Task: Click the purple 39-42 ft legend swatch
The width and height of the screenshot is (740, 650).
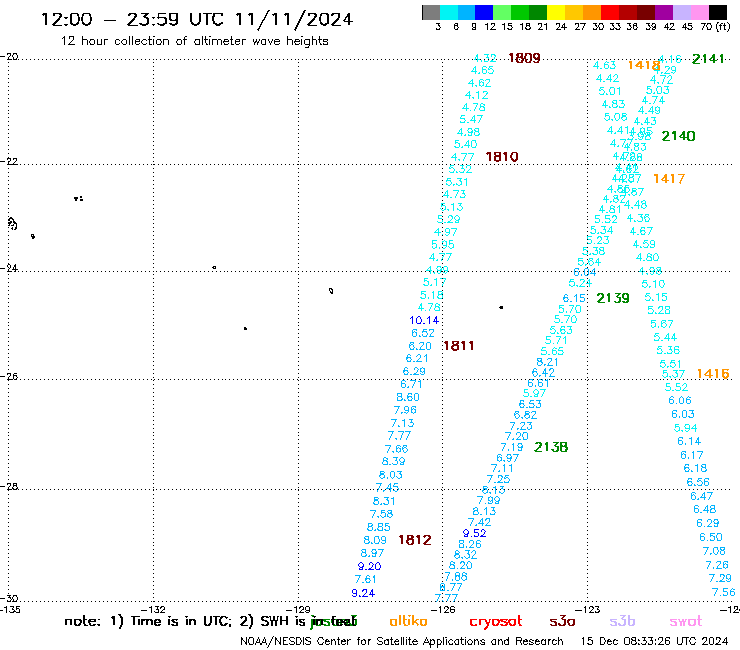Action: 664,12
